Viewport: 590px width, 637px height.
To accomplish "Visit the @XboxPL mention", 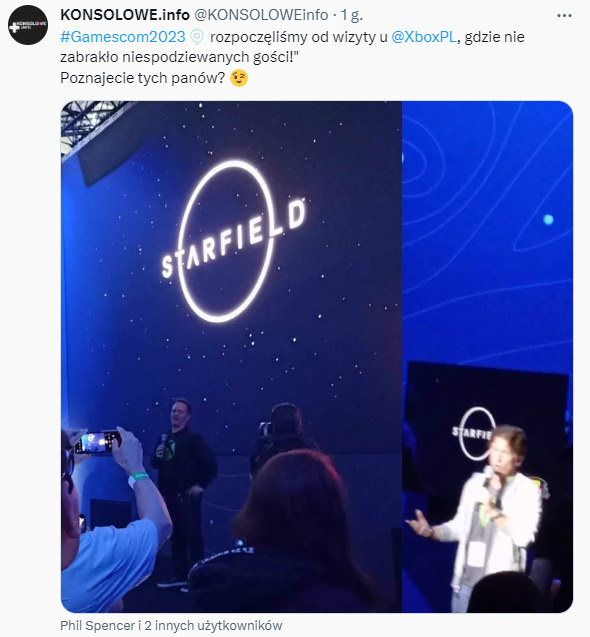I will (424, 37).
